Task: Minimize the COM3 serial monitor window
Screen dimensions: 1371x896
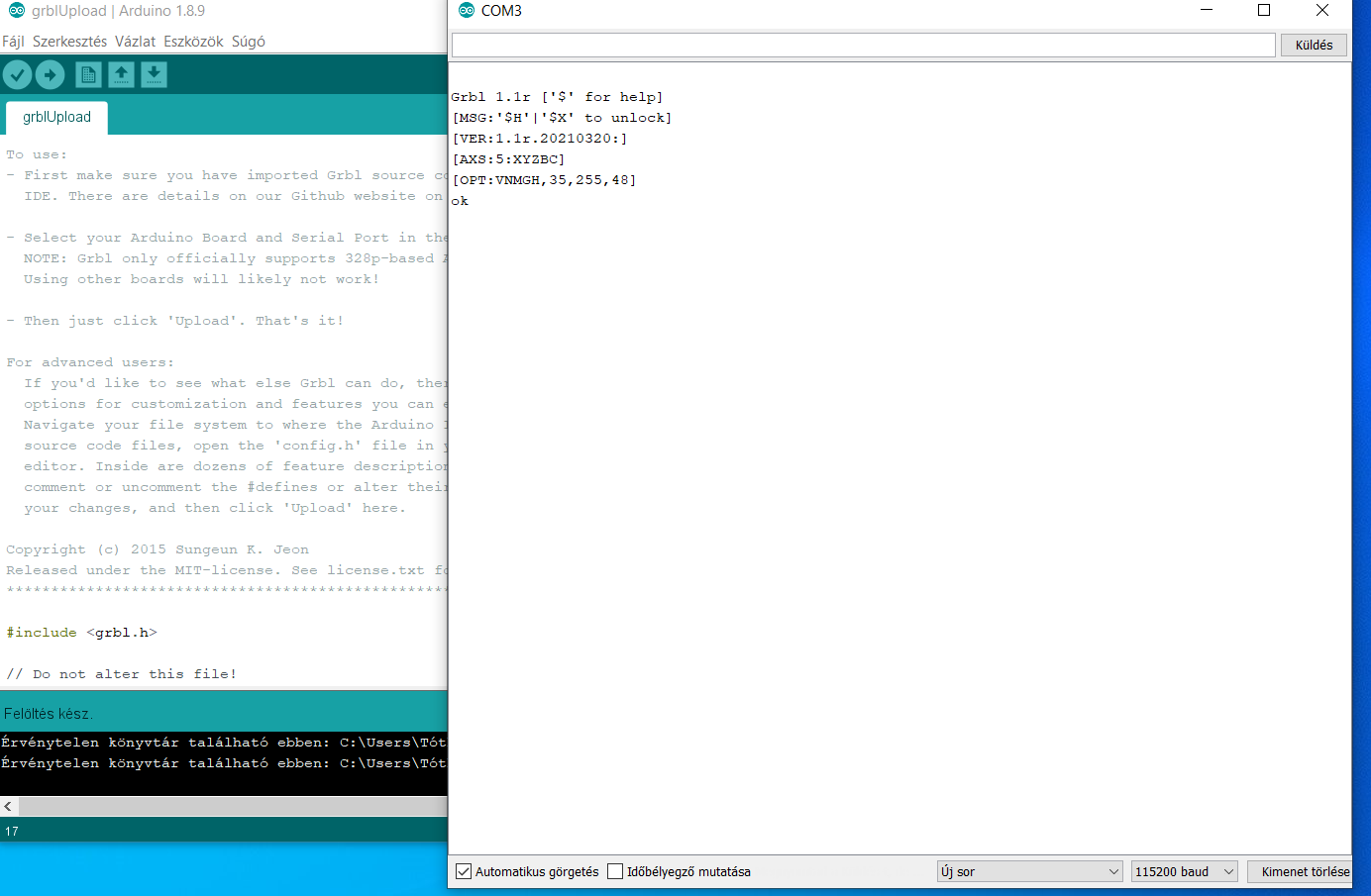Action: [x=1207, y=10]
